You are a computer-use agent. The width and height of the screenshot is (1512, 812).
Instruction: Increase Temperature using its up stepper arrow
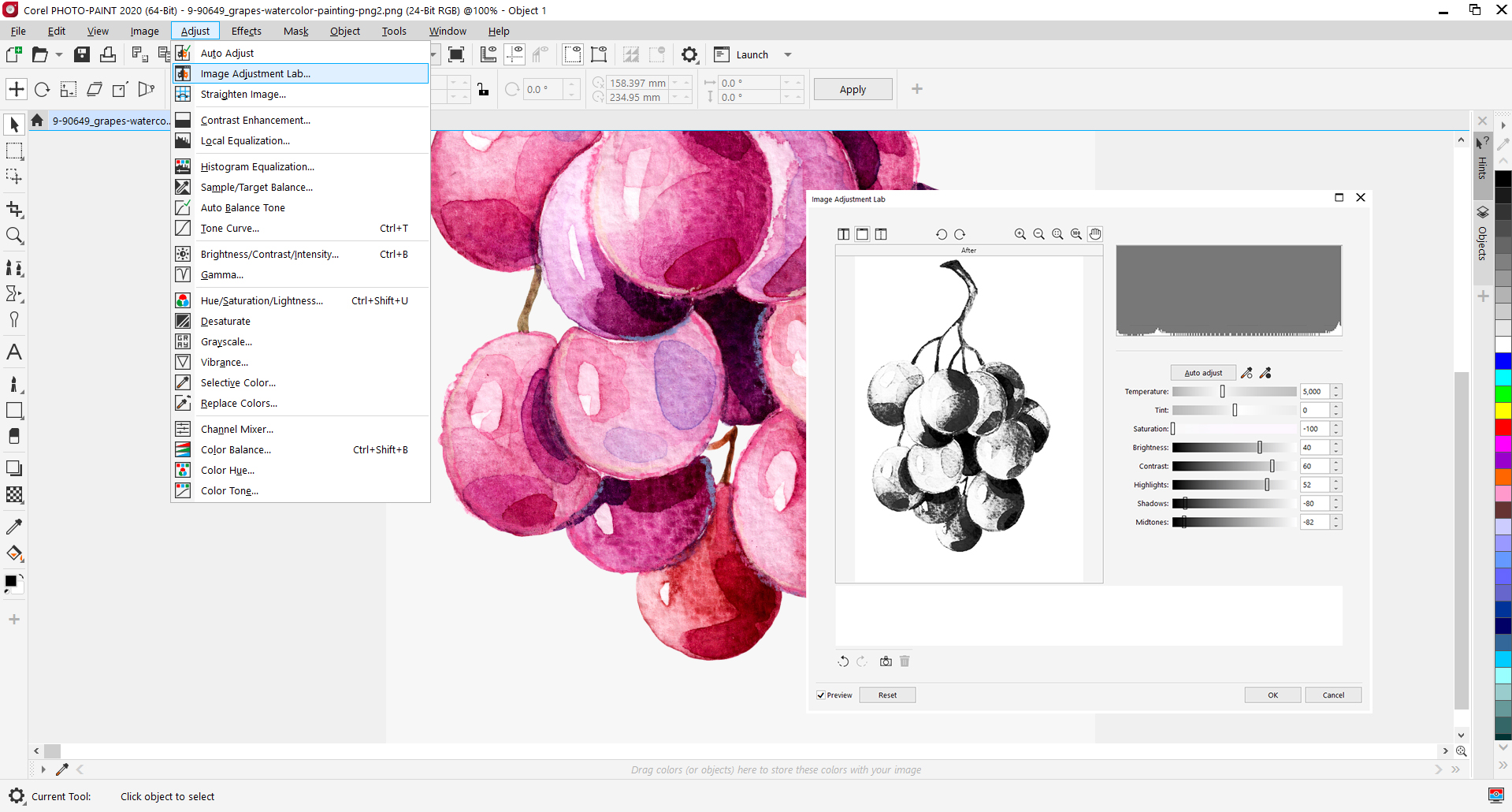1335,388
